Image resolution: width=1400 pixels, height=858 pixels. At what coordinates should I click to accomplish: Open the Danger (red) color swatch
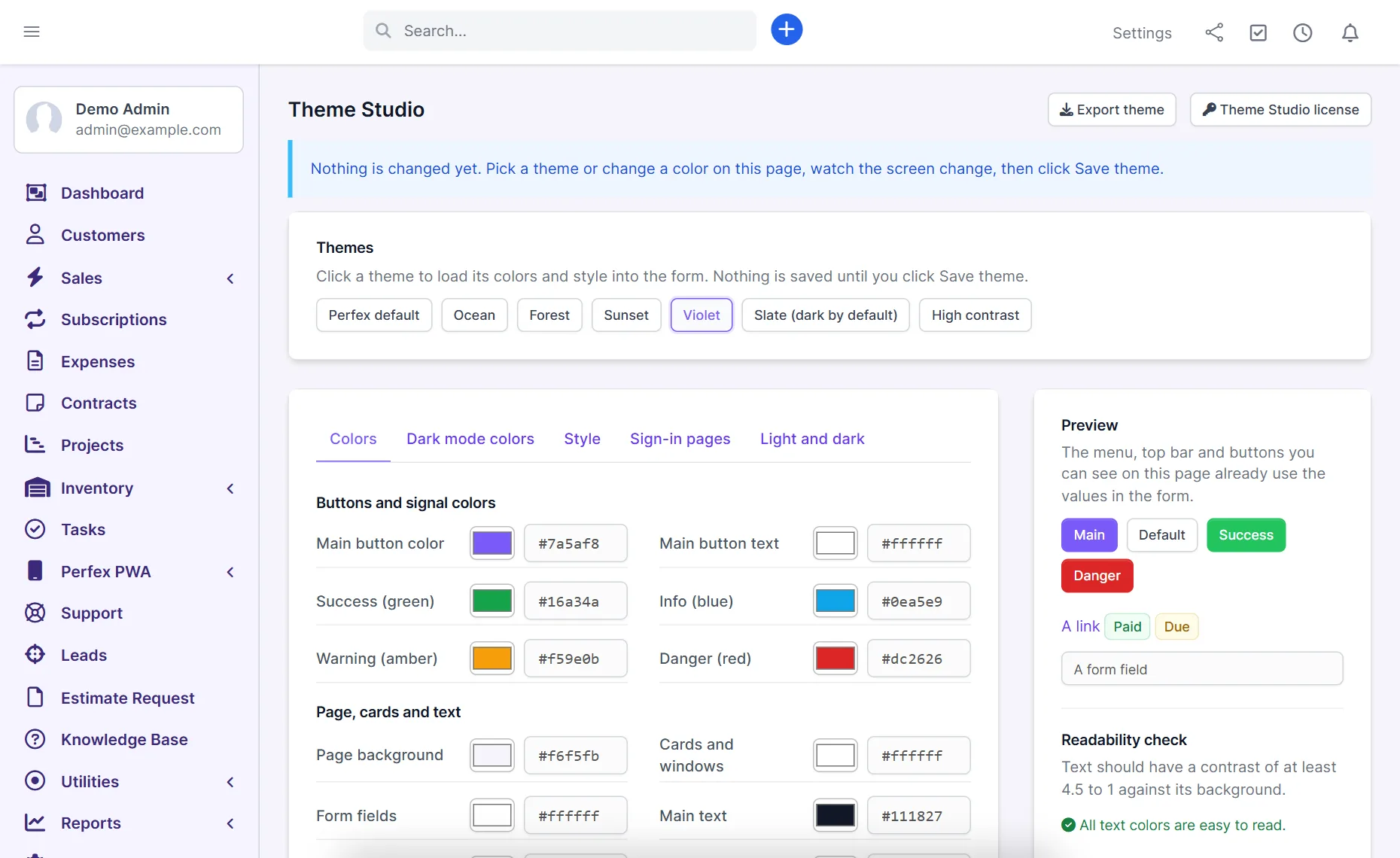click(835, 659)
